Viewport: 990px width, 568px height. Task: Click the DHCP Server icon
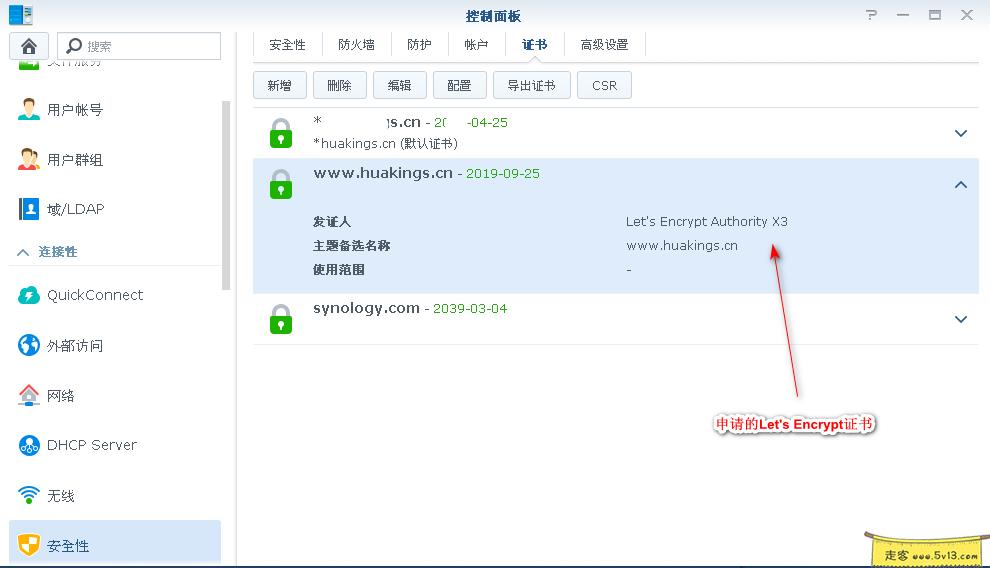pos(28,445)
